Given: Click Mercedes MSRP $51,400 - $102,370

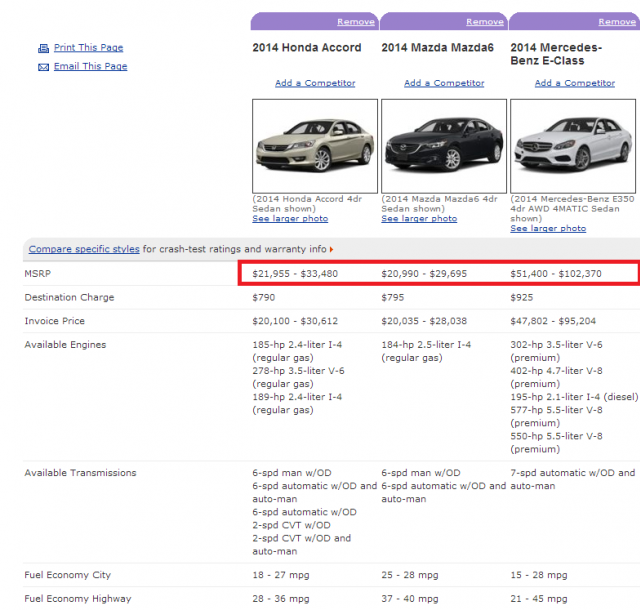Looking at the screenshot, I should point(556,274).
